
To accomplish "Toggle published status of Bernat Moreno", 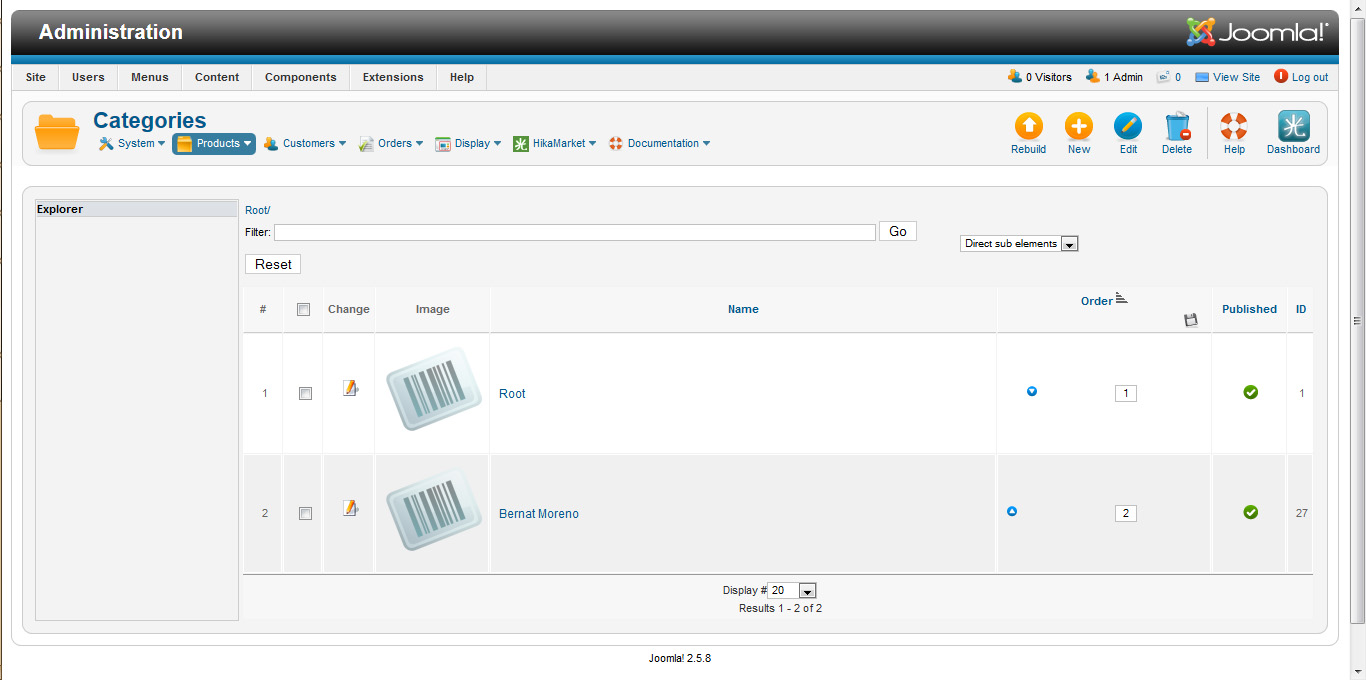I will tap(1250, 512).
